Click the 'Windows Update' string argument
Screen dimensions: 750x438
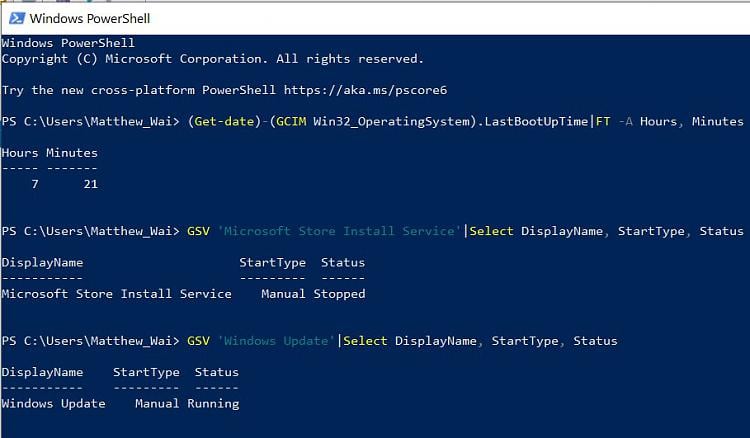(276, 341)
